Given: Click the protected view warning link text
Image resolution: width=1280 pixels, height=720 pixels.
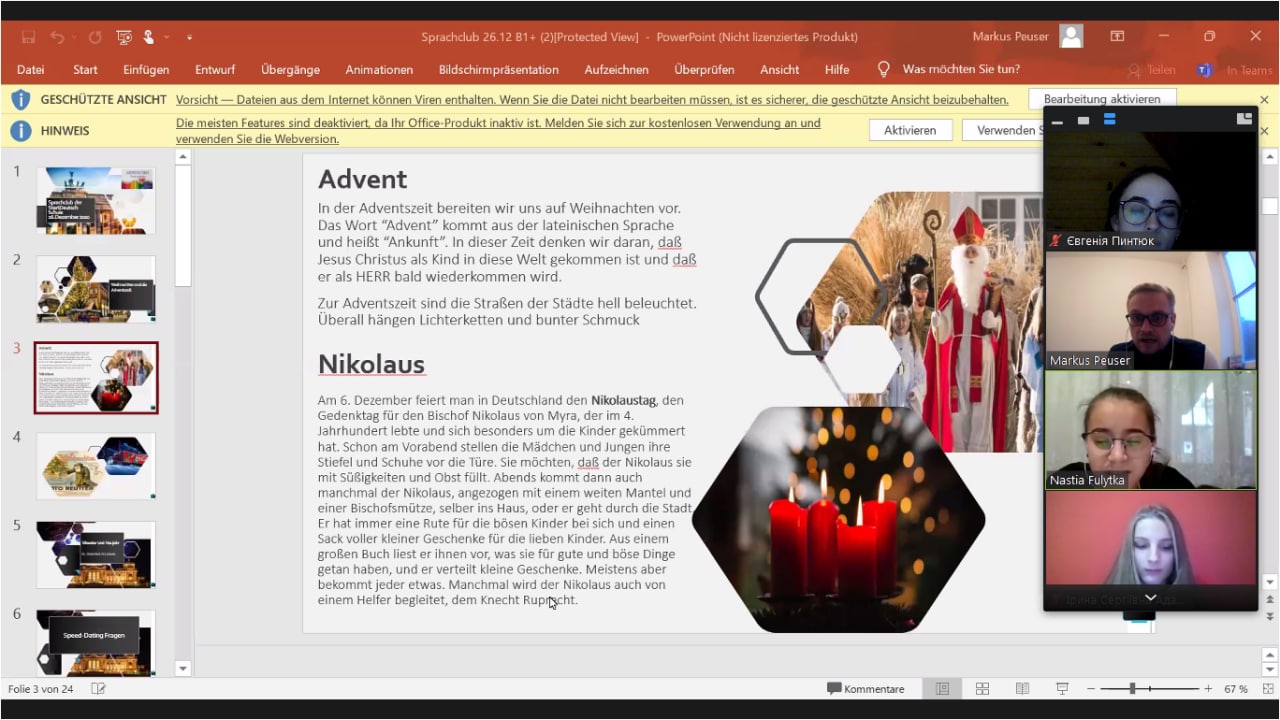Looking at the screenshot, I should (592, 100).
